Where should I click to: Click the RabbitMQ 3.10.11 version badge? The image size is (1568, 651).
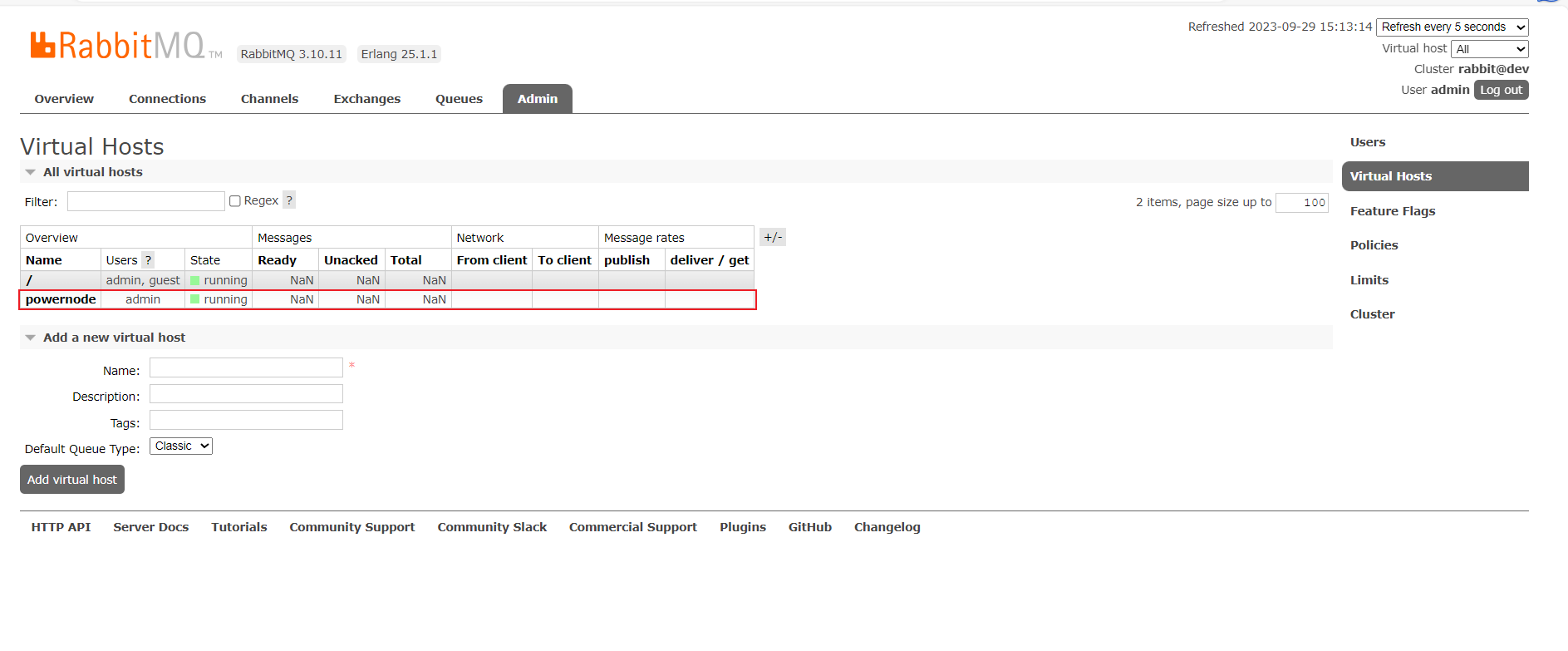[292, 54]
